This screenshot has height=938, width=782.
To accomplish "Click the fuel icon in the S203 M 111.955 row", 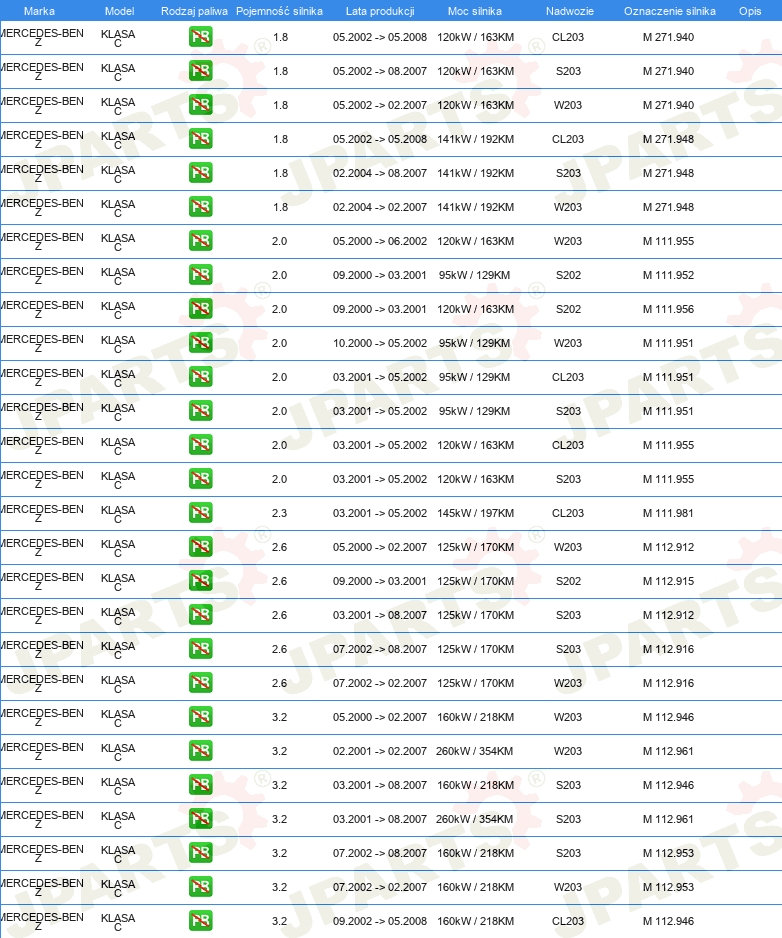I will pos(200,479).
